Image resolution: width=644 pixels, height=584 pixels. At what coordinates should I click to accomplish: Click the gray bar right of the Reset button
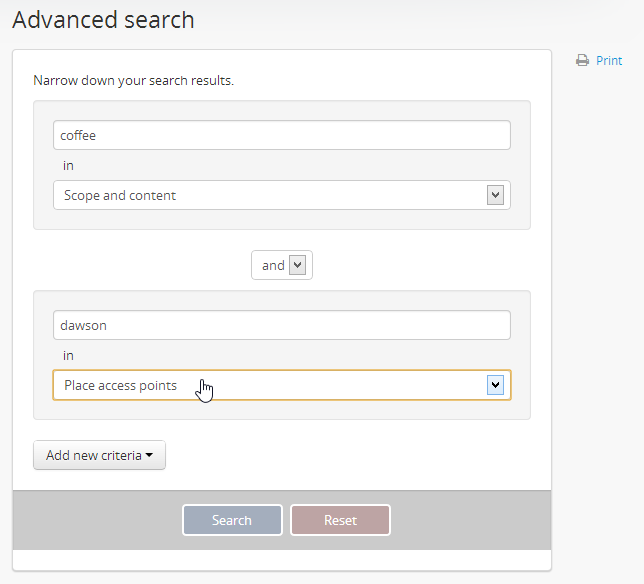[470, 520]
